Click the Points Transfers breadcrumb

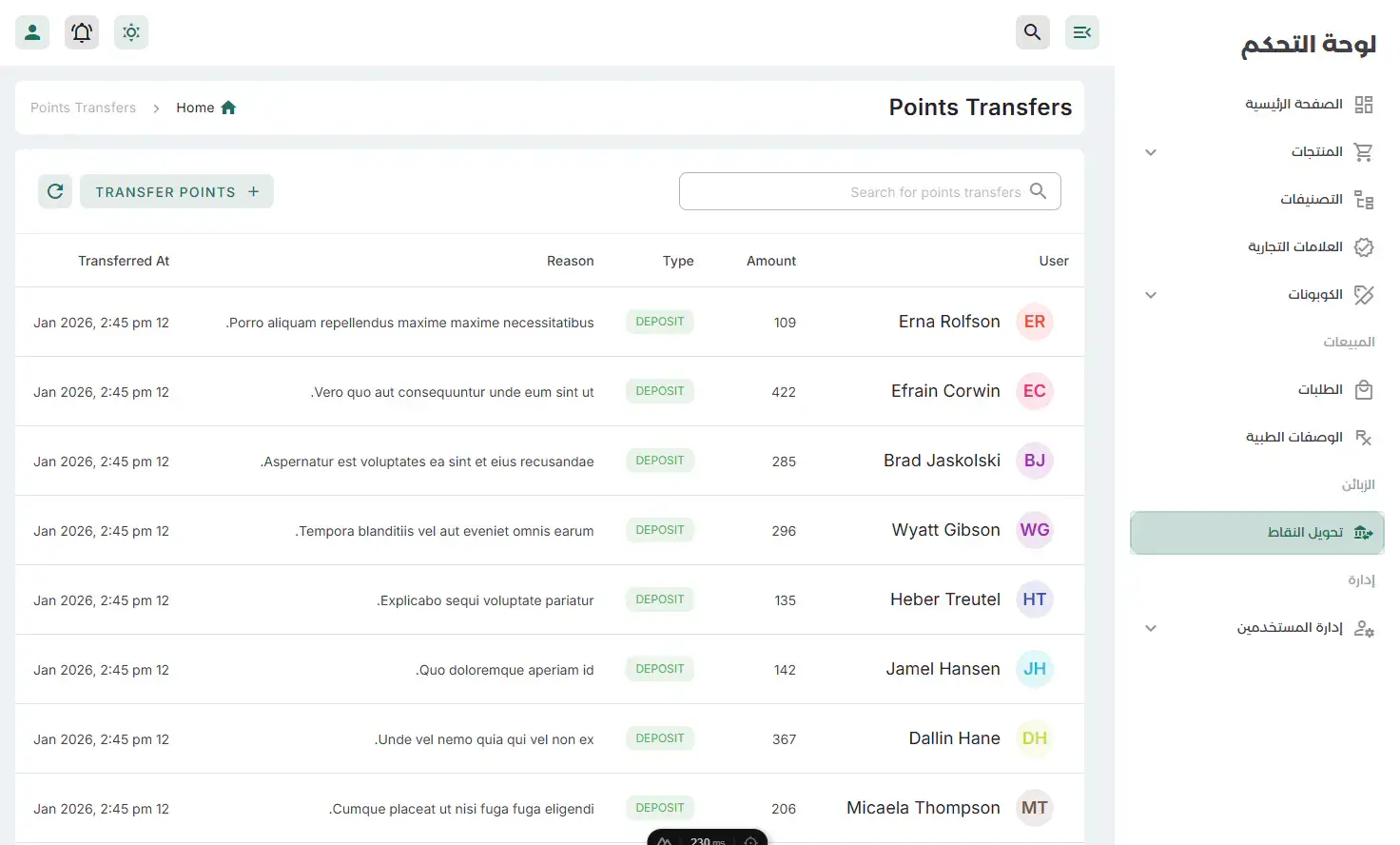tap(84, 108)
